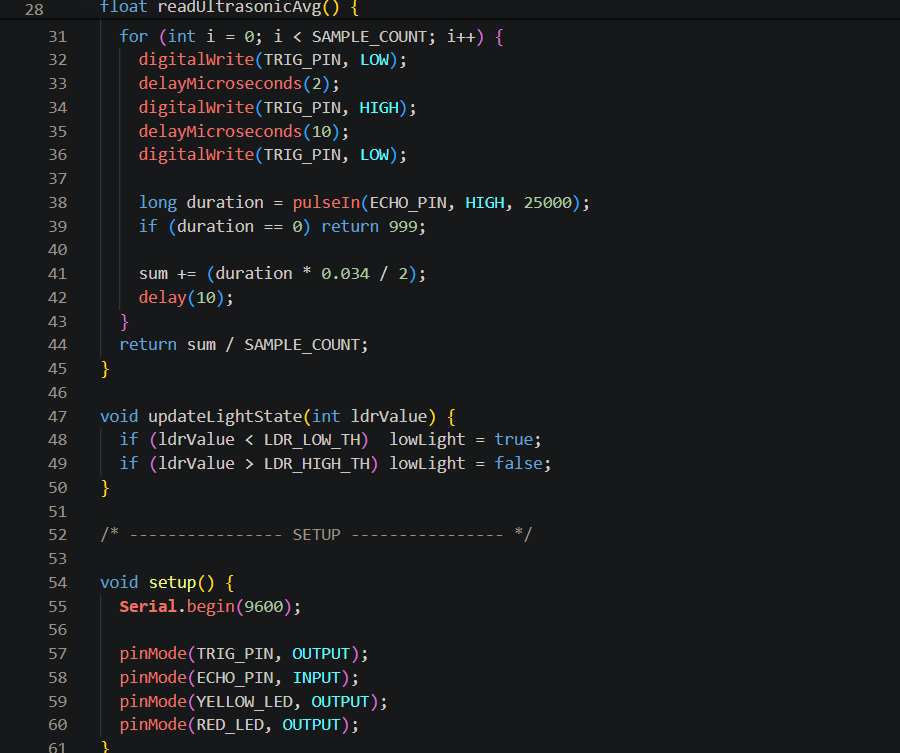This screenshot has width=900, height=753.
Task: Select line number 47 in the gutter
Action: coord(57,416)
